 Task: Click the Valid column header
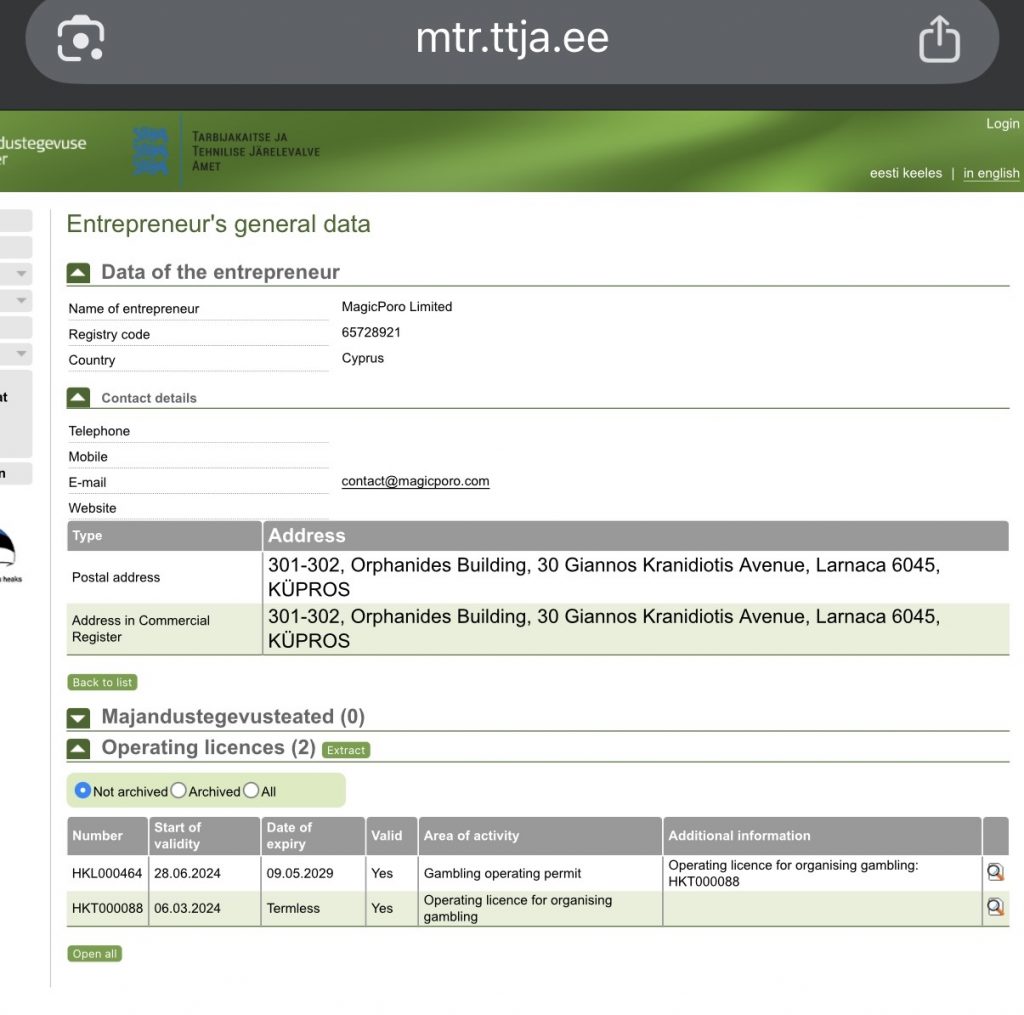pyautogui.click(x=392, y=835)
